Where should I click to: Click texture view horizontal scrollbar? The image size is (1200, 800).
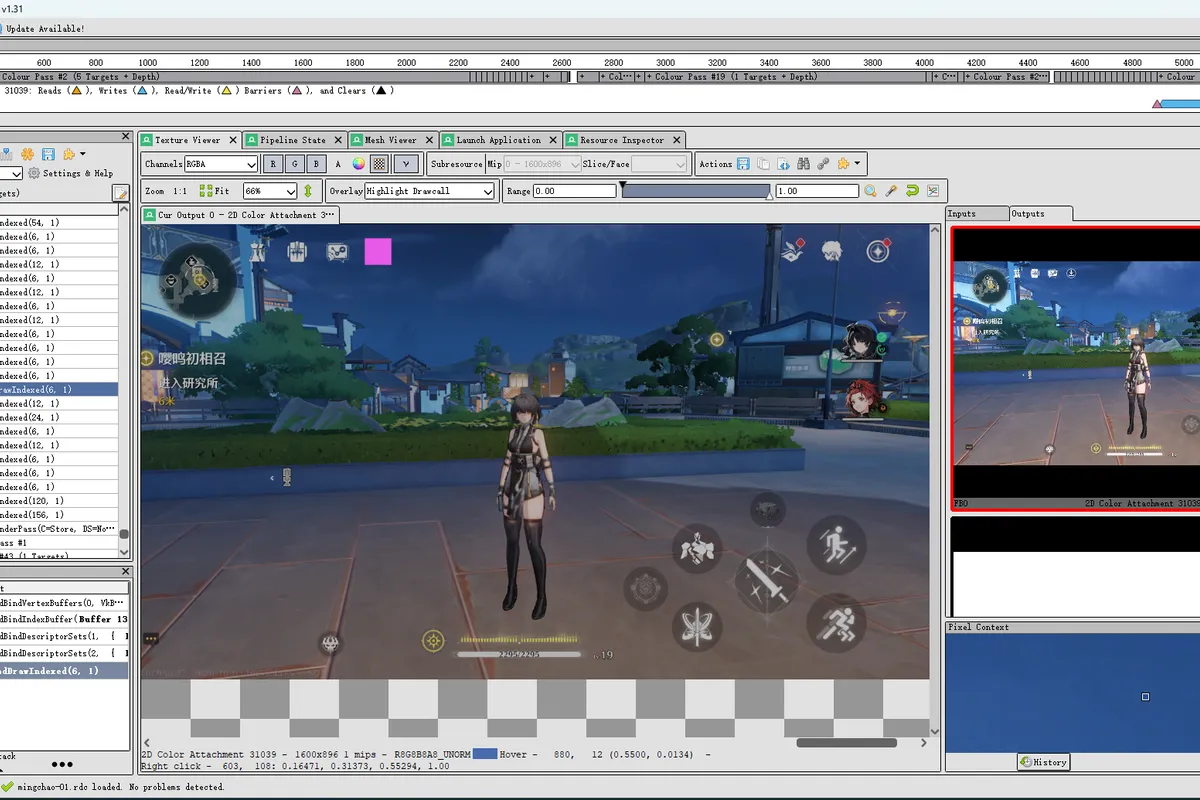coord(847,743)
